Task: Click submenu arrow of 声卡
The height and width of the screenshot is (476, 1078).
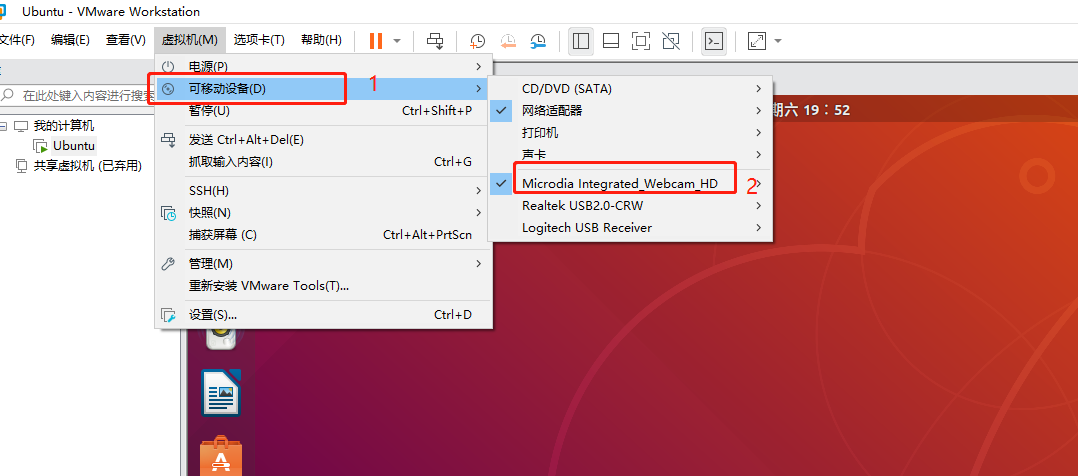Action: pos(758,154)
